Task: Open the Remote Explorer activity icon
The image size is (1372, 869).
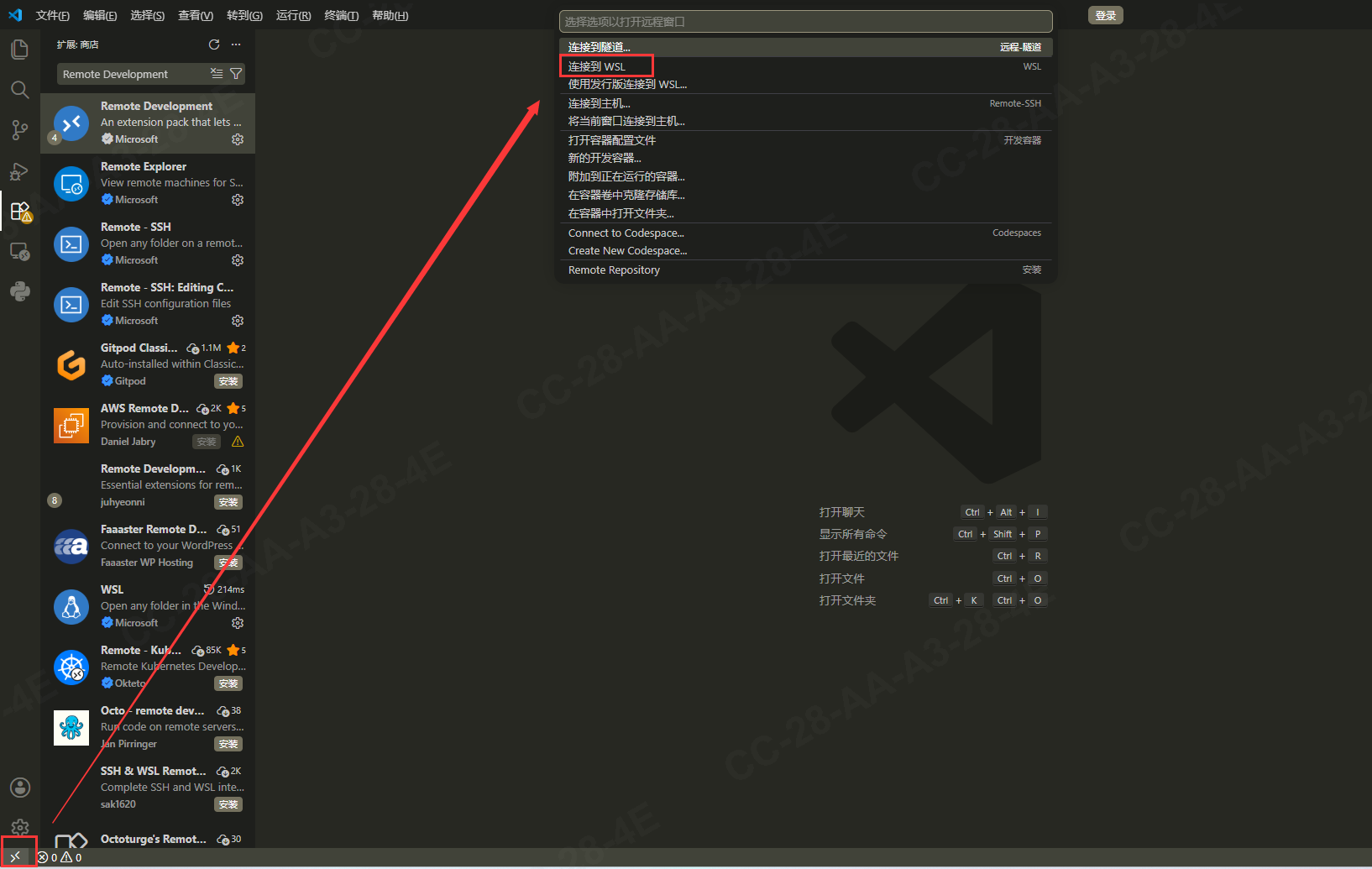Action: pyautogui.click(x=19, y=251)
